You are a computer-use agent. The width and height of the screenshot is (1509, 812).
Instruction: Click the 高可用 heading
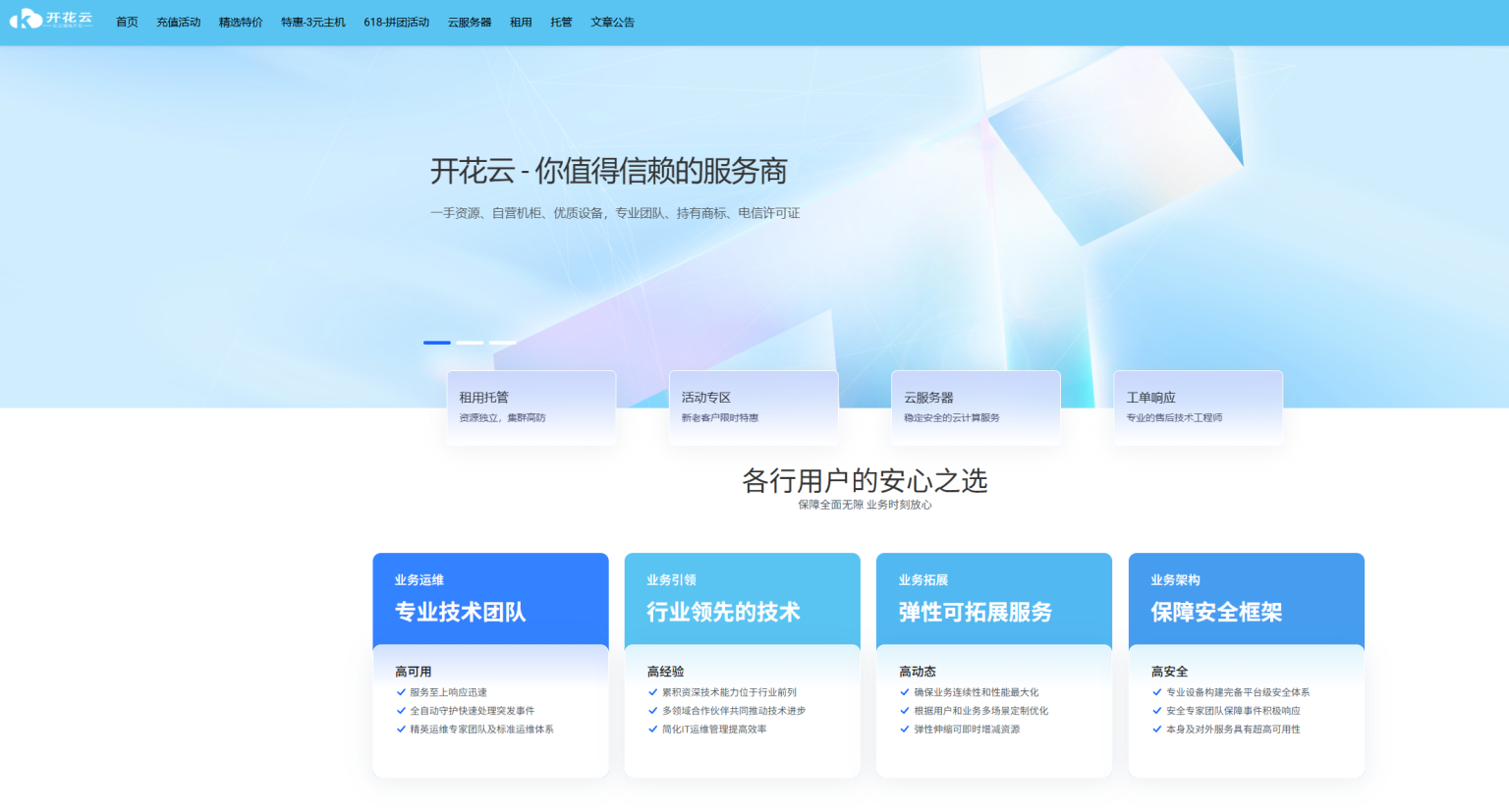pos(413,672)
